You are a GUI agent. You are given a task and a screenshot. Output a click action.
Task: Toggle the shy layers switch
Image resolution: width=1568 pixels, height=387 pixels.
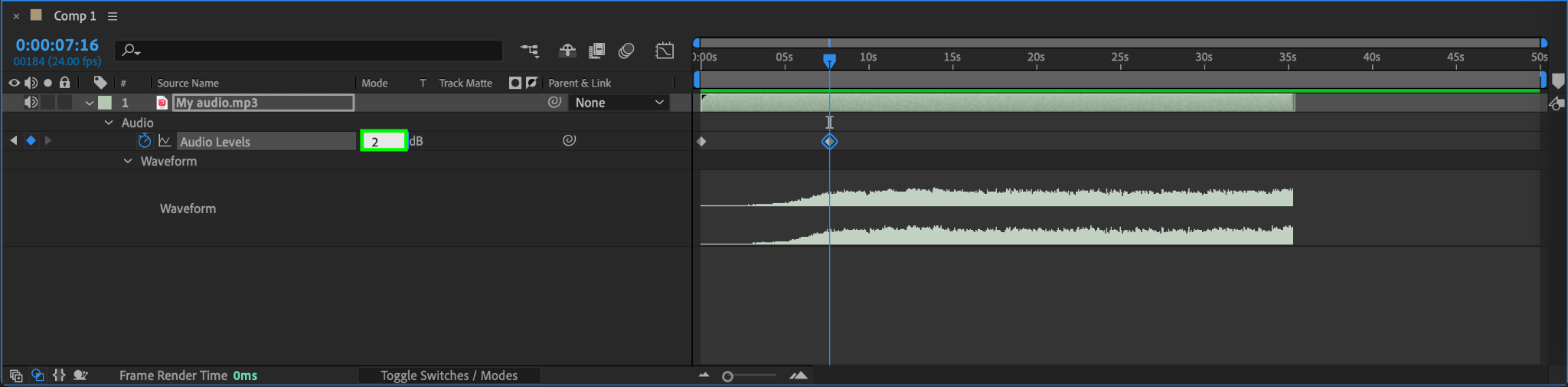tap(567, 51)
